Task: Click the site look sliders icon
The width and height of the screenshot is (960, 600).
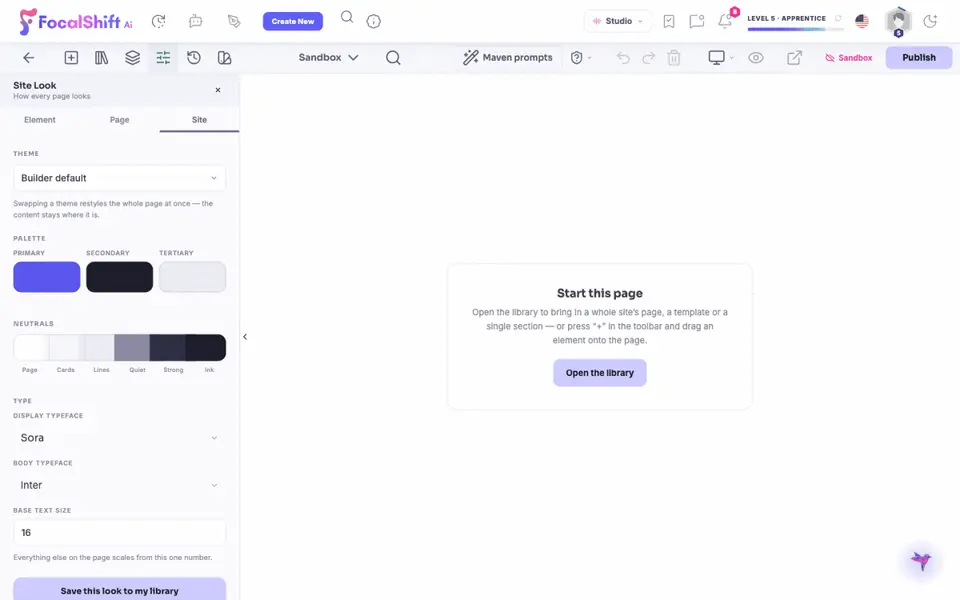Action: 163,58
